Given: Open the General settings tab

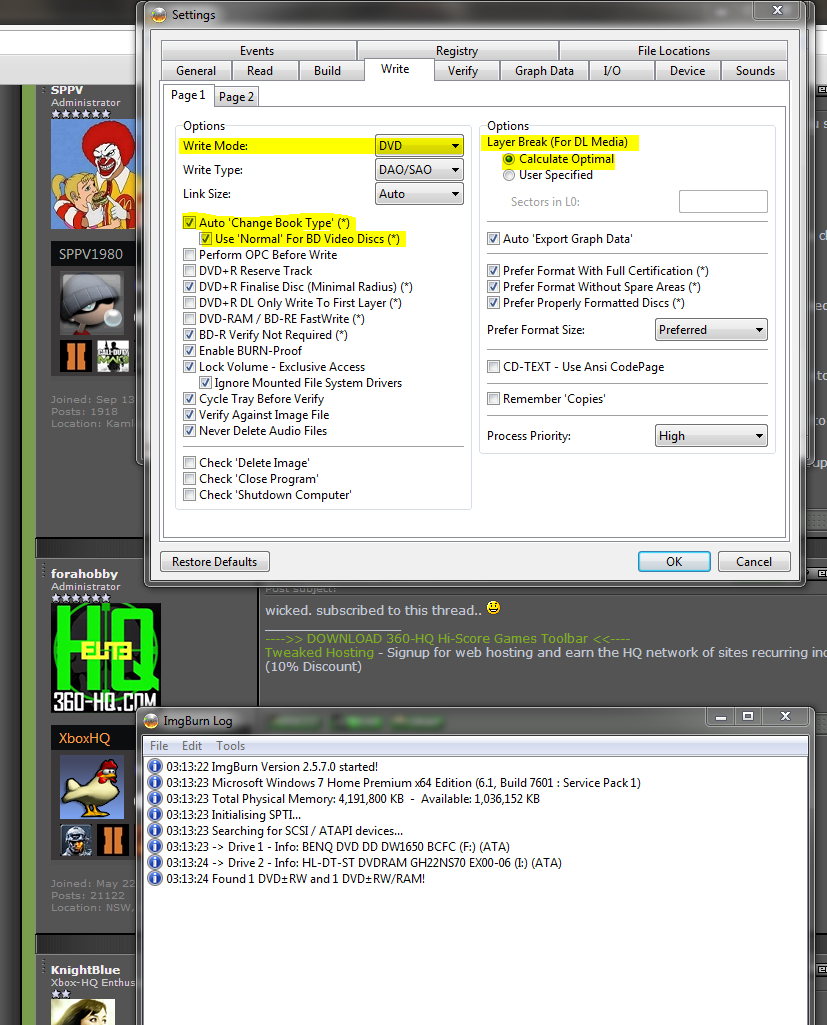Looking at the screenshot, I should coord(196,71).
